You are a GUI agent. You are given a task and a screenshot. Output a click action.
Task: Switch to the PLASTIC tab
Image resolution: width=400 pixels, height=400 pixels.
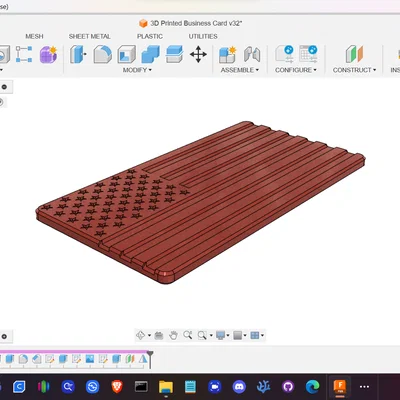(150, 36)
